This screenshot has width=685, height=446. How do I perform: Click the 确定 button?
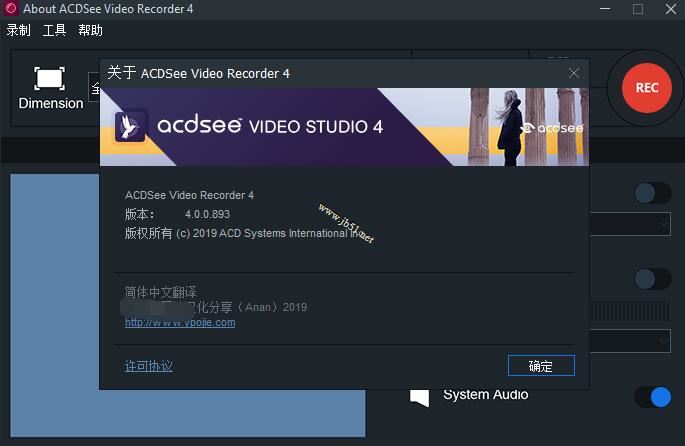tap(541, 366)
